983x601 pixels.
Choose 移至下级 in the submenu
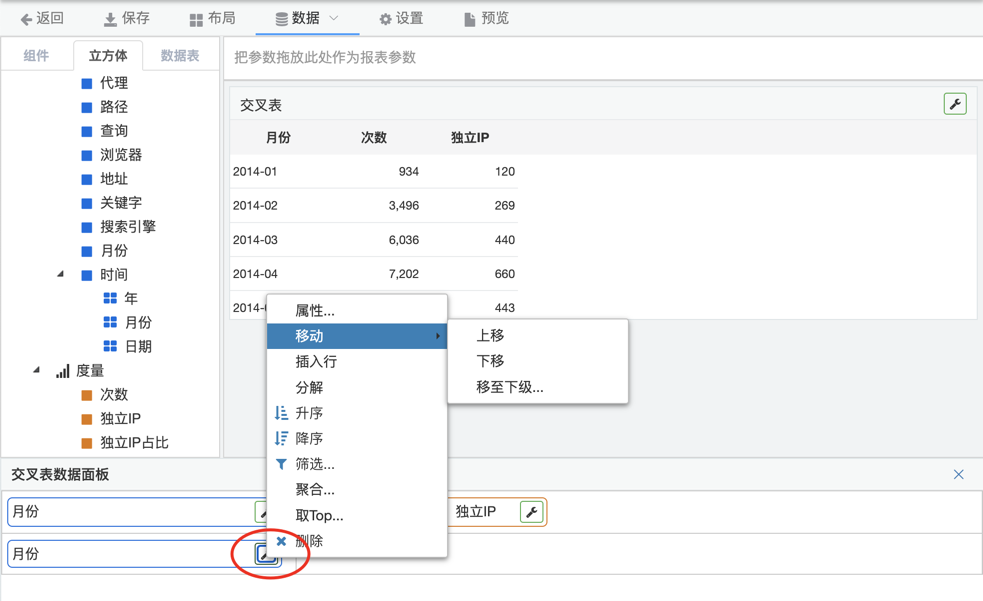pyautogui.click(x=509, y=387)
